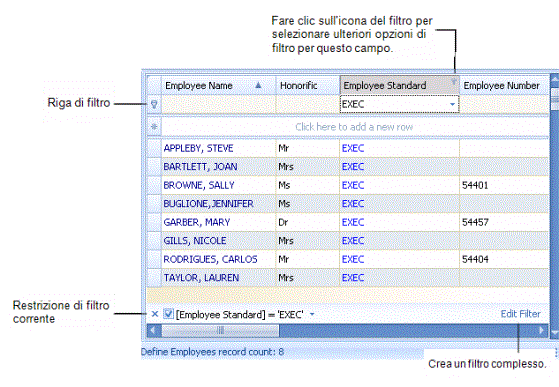
Task: Click the EXEC cell for TAYLOR, LAUREN
Action: (x=399, y=278)
